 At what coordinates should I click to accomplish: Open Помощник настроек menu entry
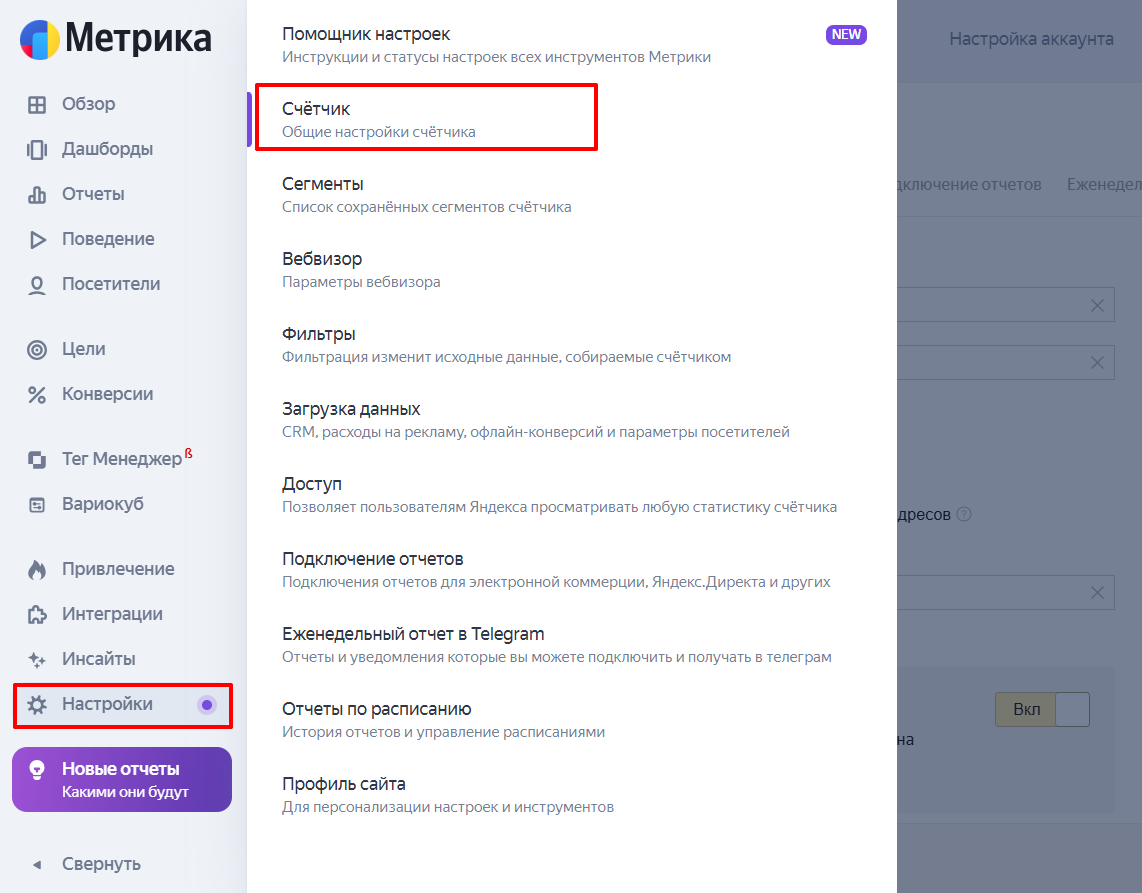tap(366, 35)
